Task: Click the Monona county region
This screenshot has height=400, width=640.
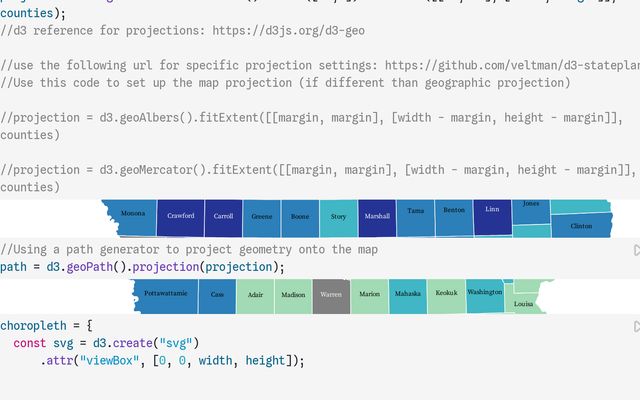Action: coord(132,215)
